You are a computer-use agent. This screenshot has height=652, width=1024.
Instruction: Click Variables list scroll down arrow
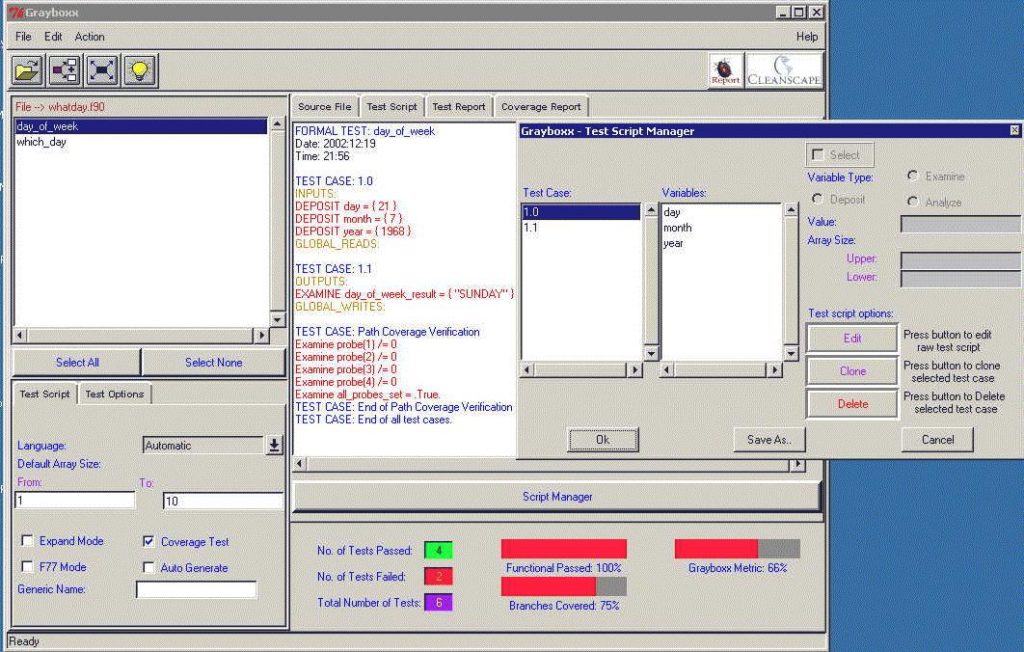tap(791, 353)
